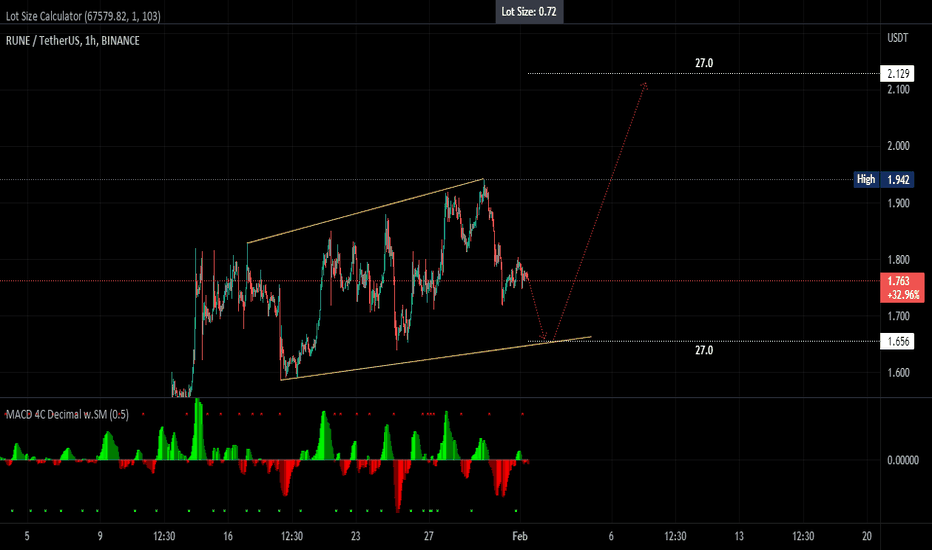Image resolution: width=932 pixels, height=550 pixels.
Task: Click the Lot Size Calculator indicator title
Action: [83, 16]
